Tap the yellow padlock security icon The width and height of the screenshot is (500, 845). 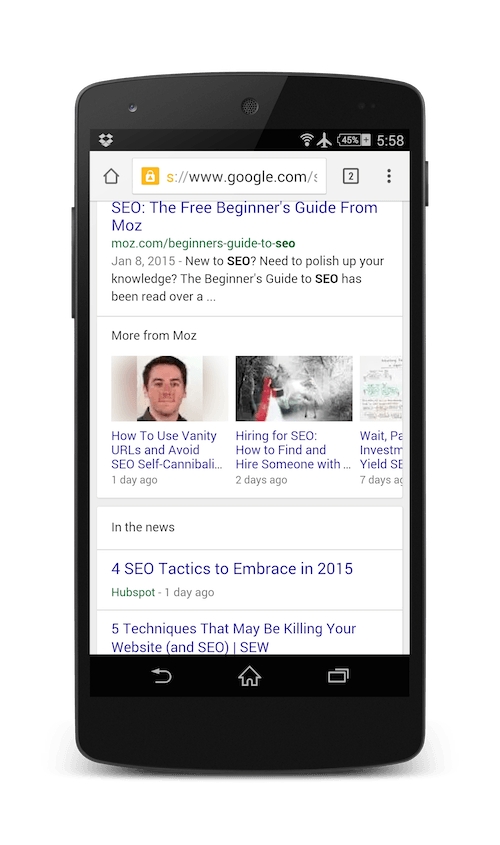pyautogui.click(x=150, y=176)
